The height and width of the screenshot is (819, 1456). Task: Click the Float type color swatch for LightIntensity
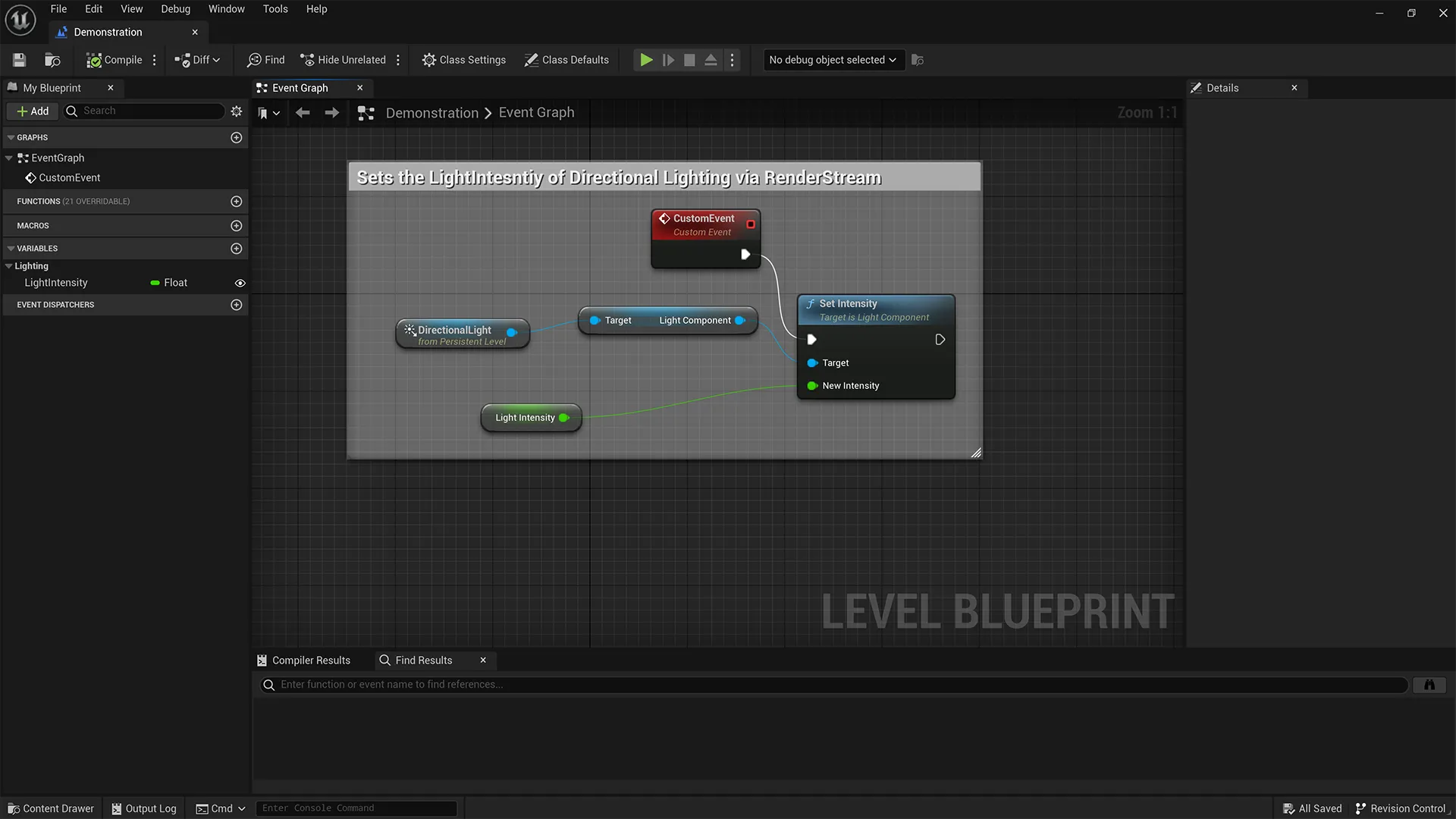(155, 282)
